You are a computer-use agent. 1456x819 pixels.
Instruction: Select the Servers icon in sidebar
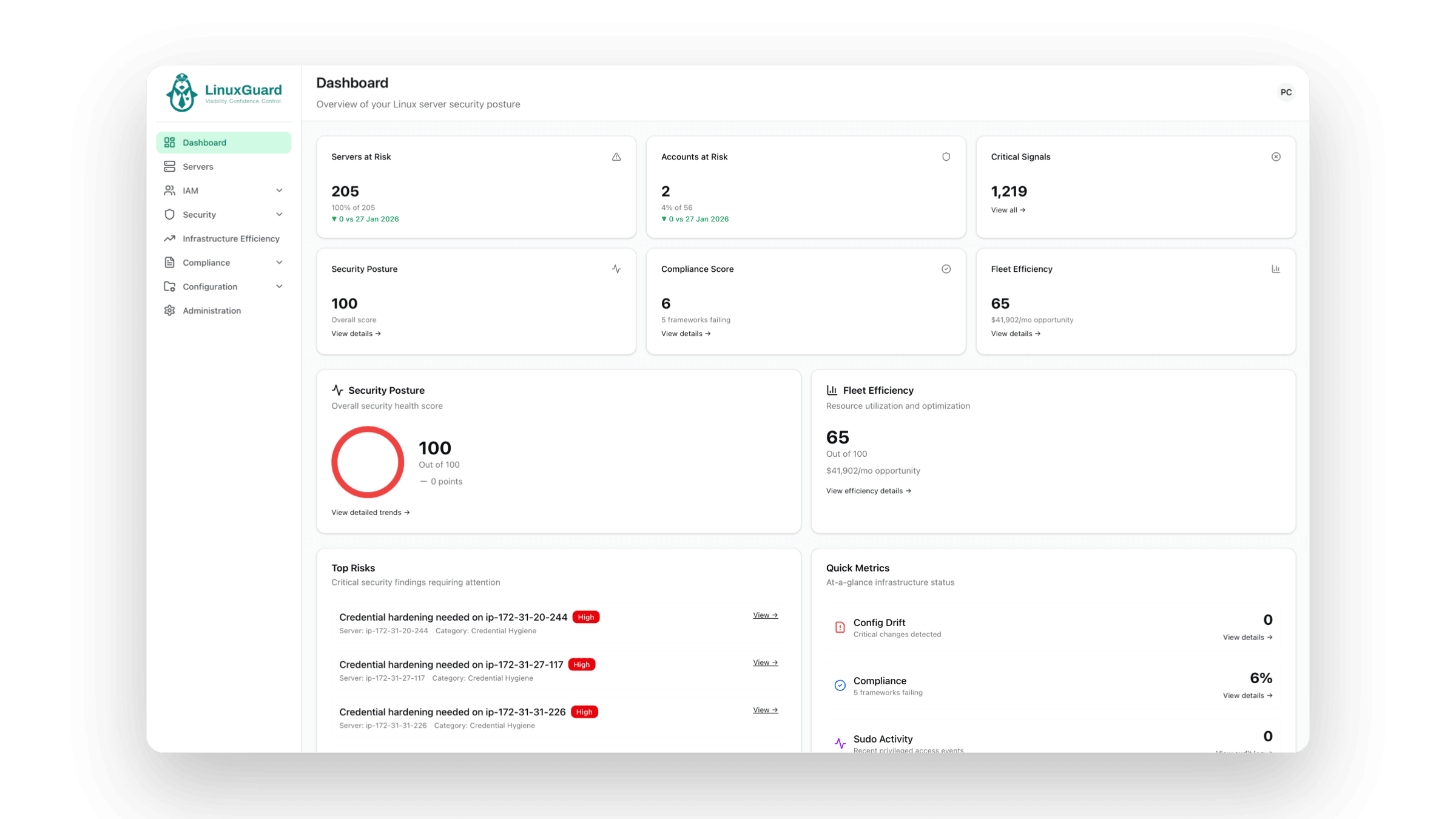tap(170, 166)
